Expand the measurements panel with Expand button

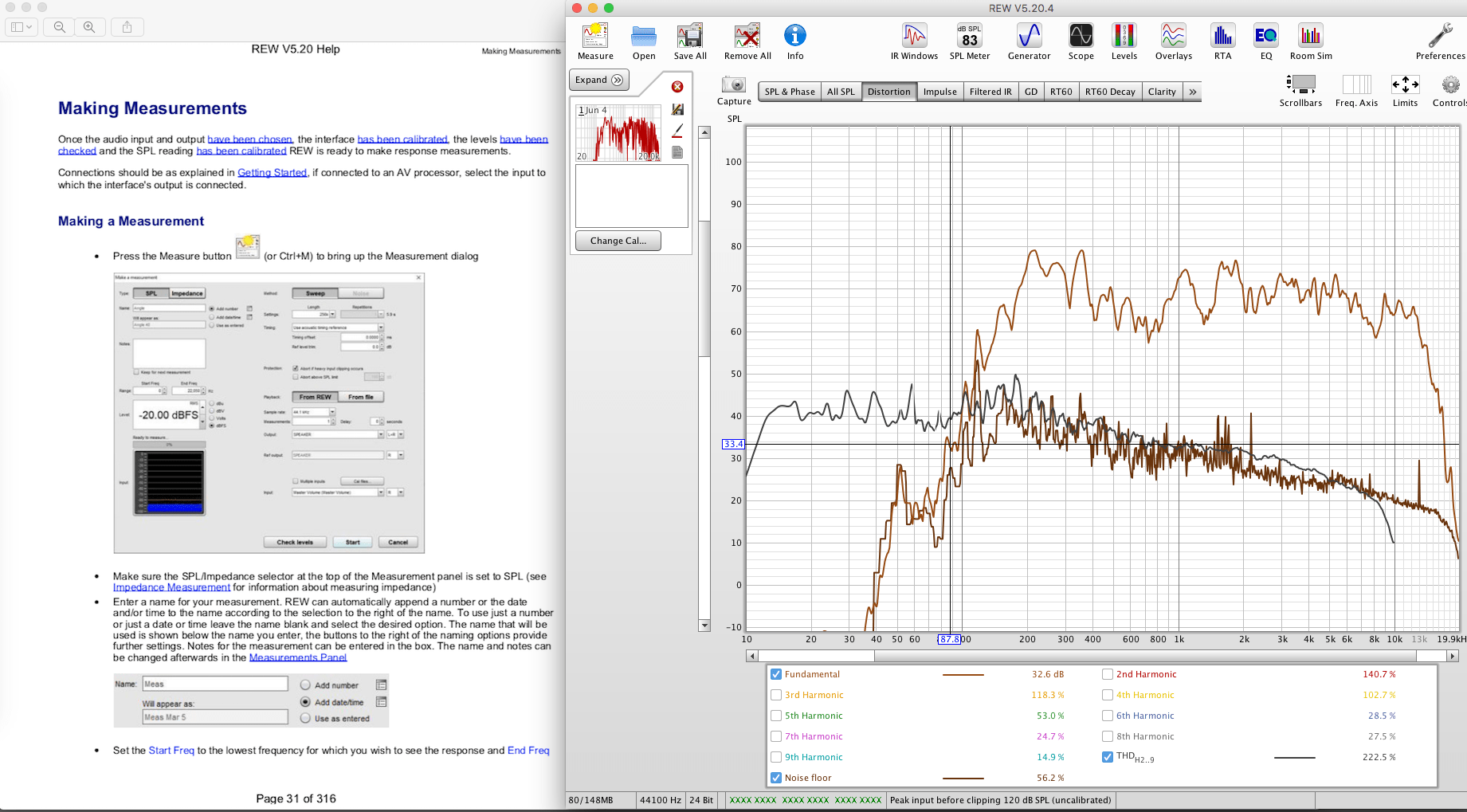pyautogui.click(x=599, y=80)
